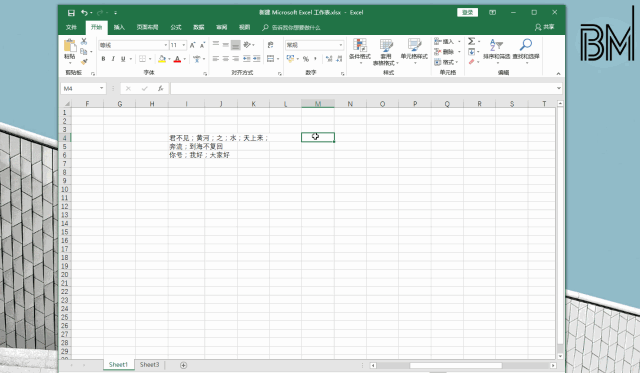Image resolution: width=640 pixels, height=373 pixels.
Task: Toggle Align Left
Action: (x=216, y=59)
